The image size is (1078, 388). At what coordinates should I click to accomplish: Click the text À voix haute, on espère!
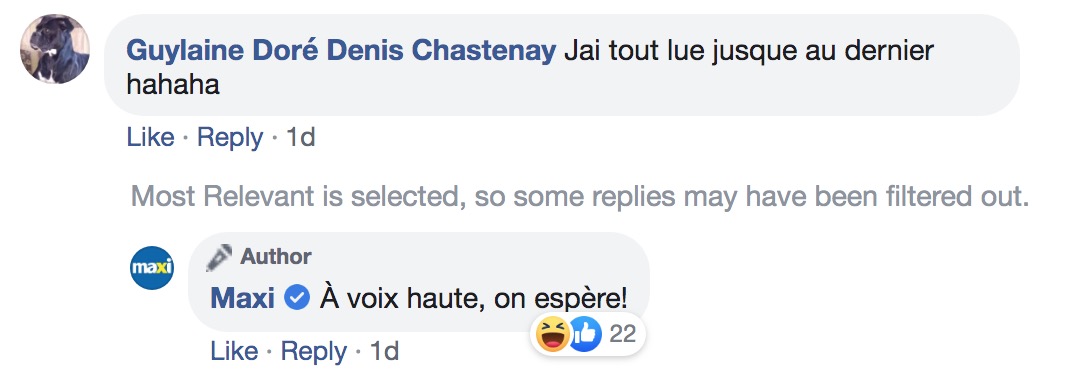pos(473,299)
